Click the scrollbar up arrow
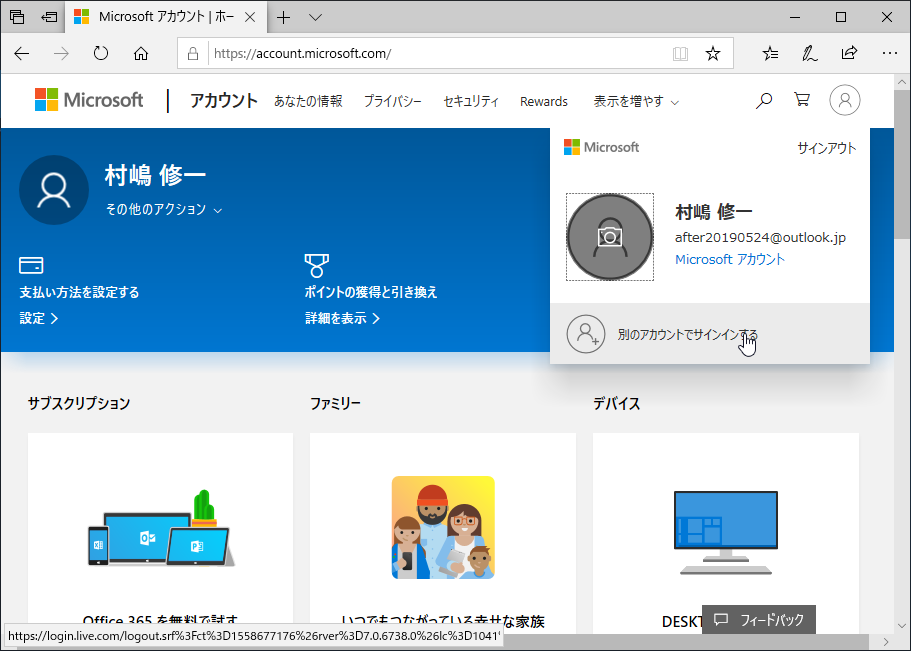Viewport: 911px width, 651px height. [902, 82]
